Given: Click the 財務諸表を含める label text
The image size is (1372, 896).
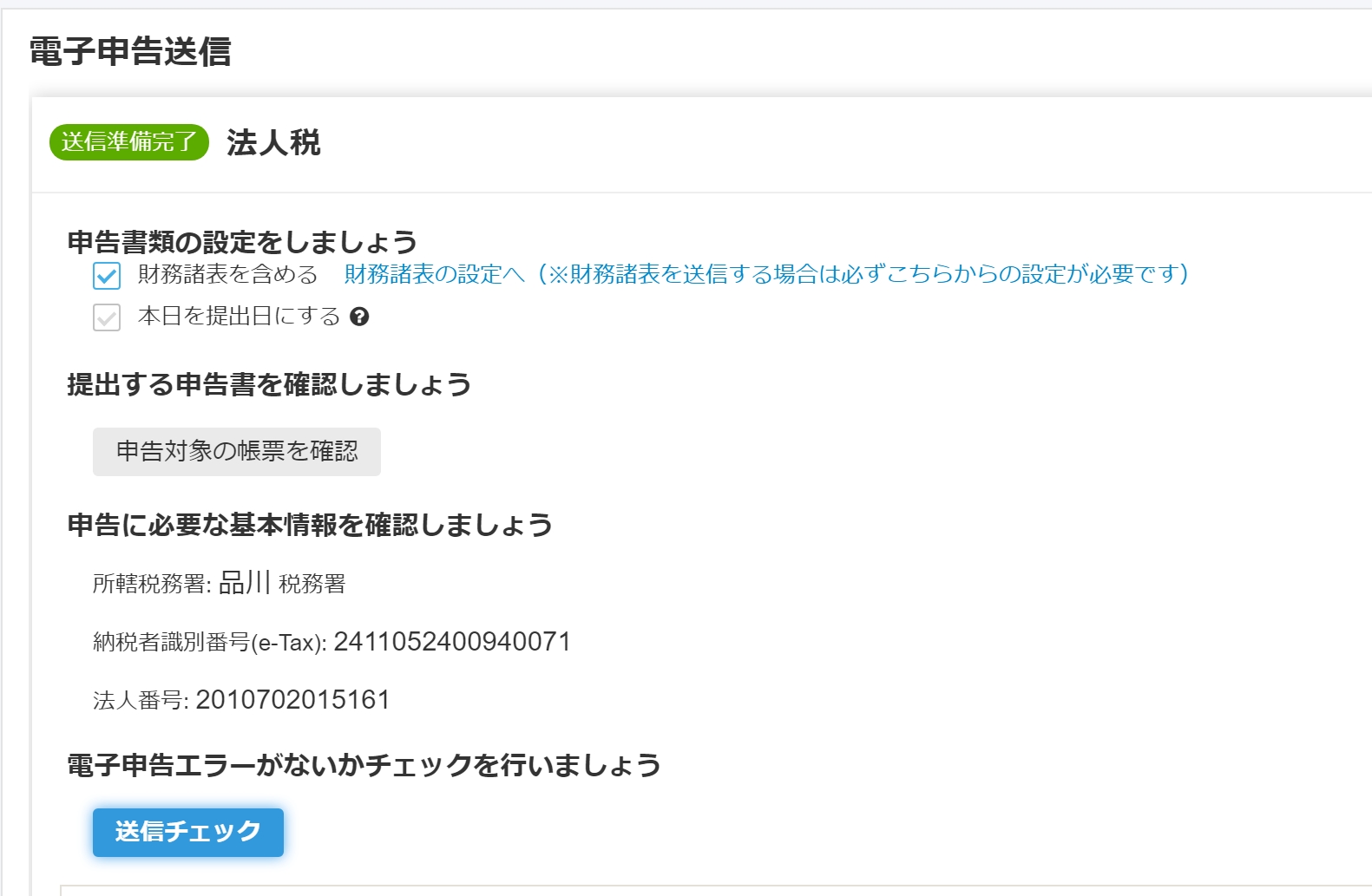Looking at the screenshot, I should (228, 274).
